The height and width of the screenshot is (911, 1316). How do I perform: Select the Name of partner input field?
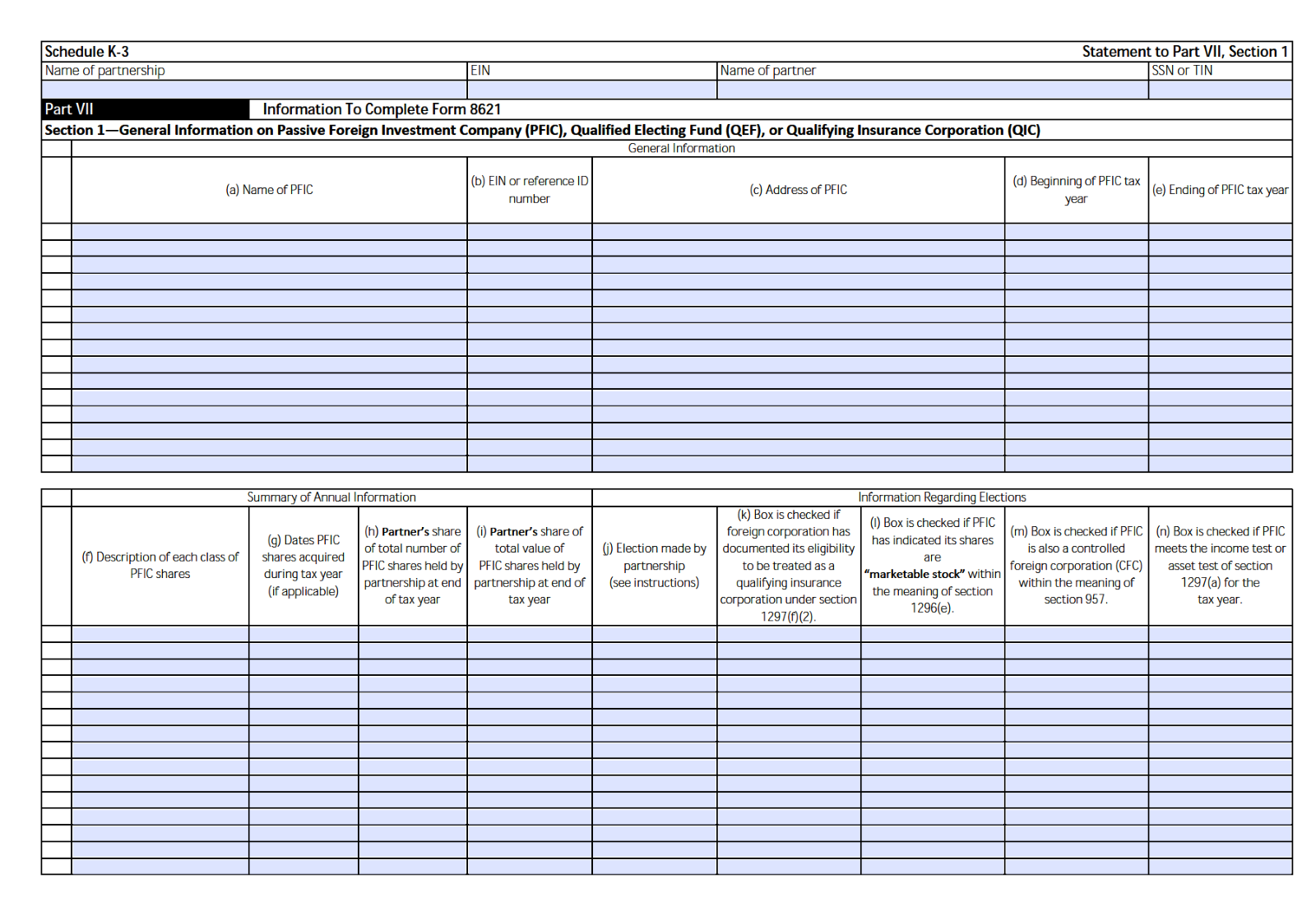pyautogui.click(x=932, y=90)
